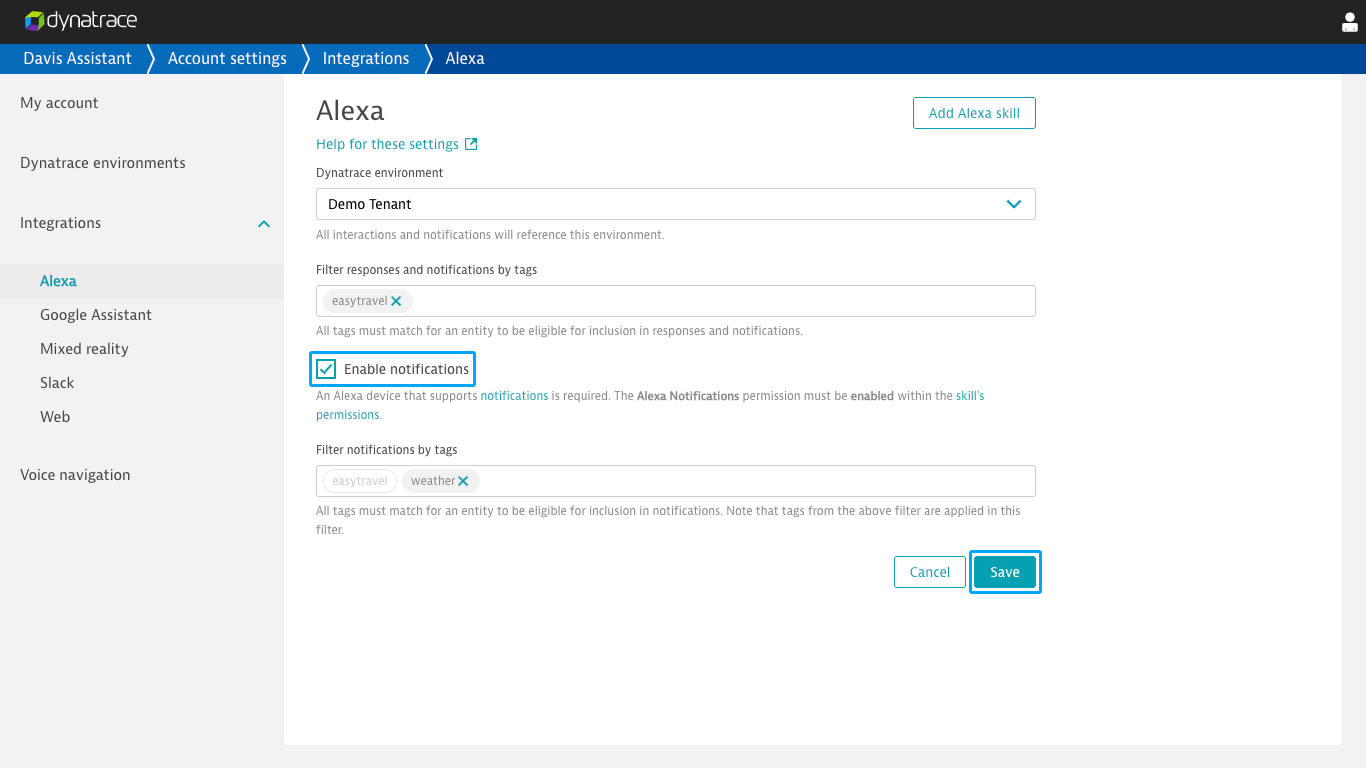Click the Cancel button
Viewport: 1366px width, 768px height.
click(x=930, y=572)
